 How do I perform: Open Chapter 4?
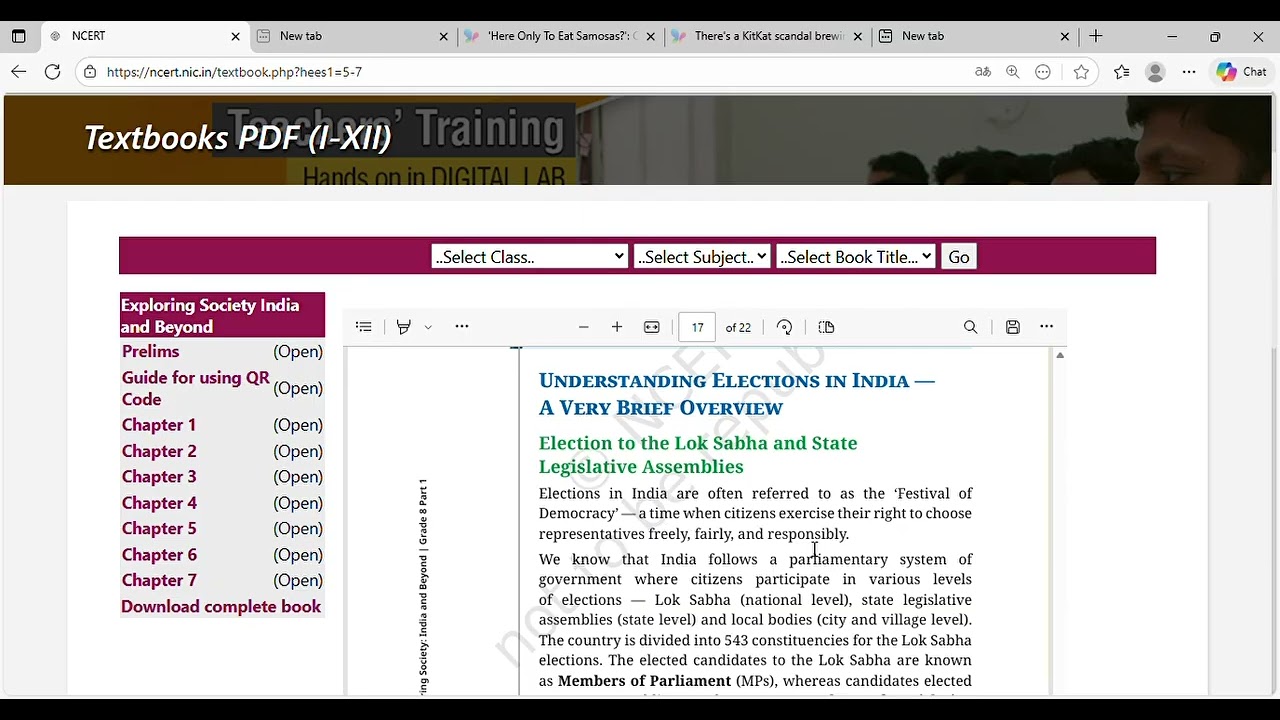point(159,503)
